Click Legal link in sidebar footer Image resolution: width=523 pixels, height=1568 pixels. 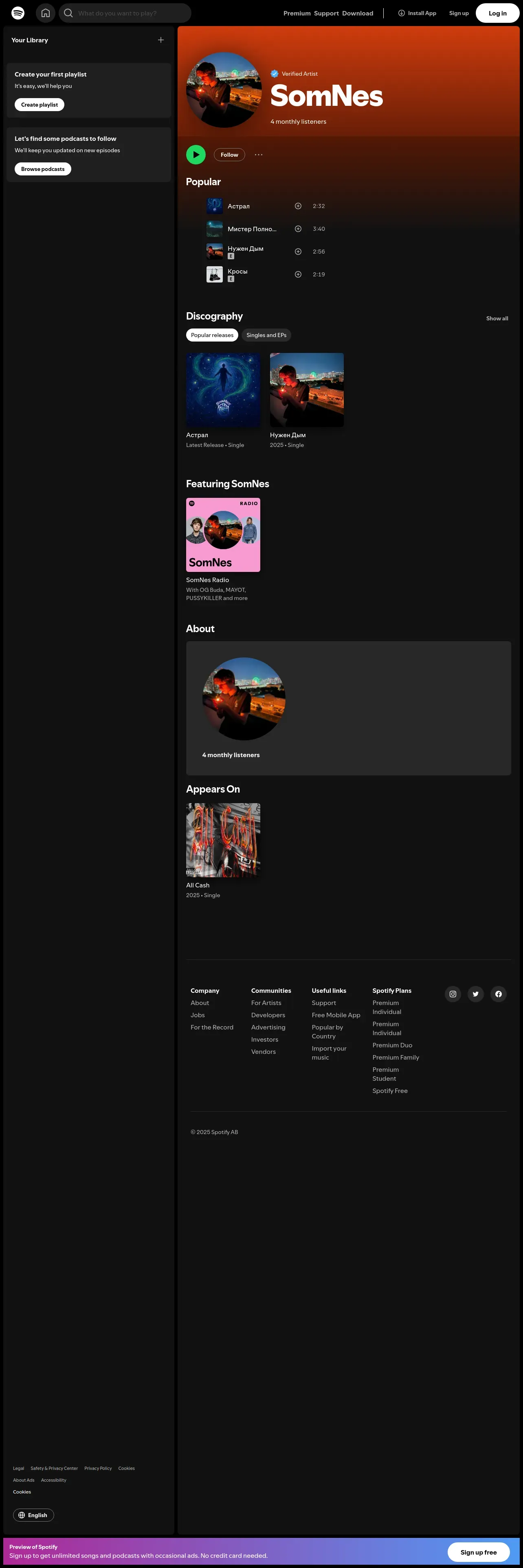[19, 1468]
